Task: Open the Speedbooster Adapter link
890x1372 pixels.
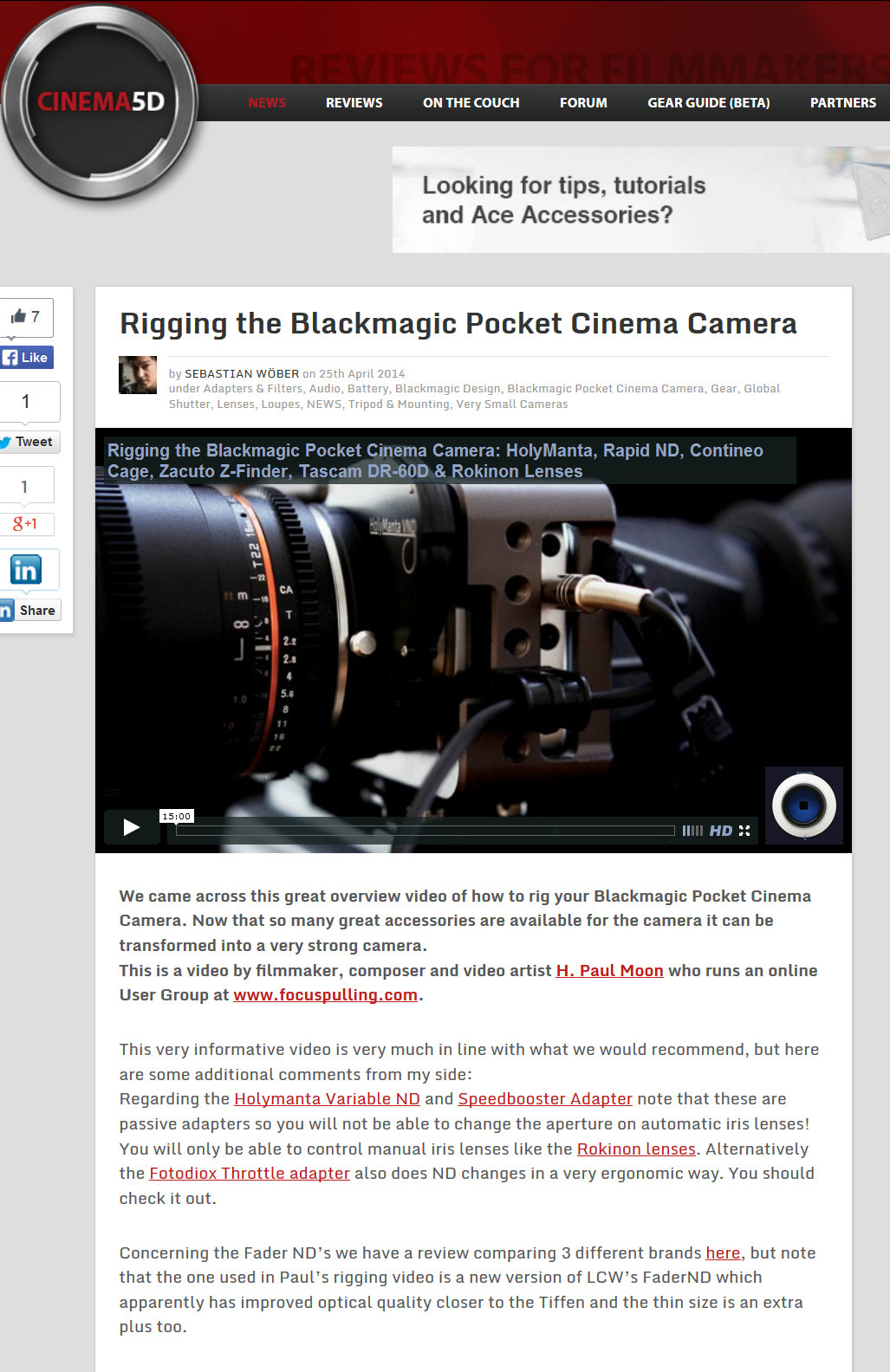Action: pyautogui.click(x=545, y=1099)
